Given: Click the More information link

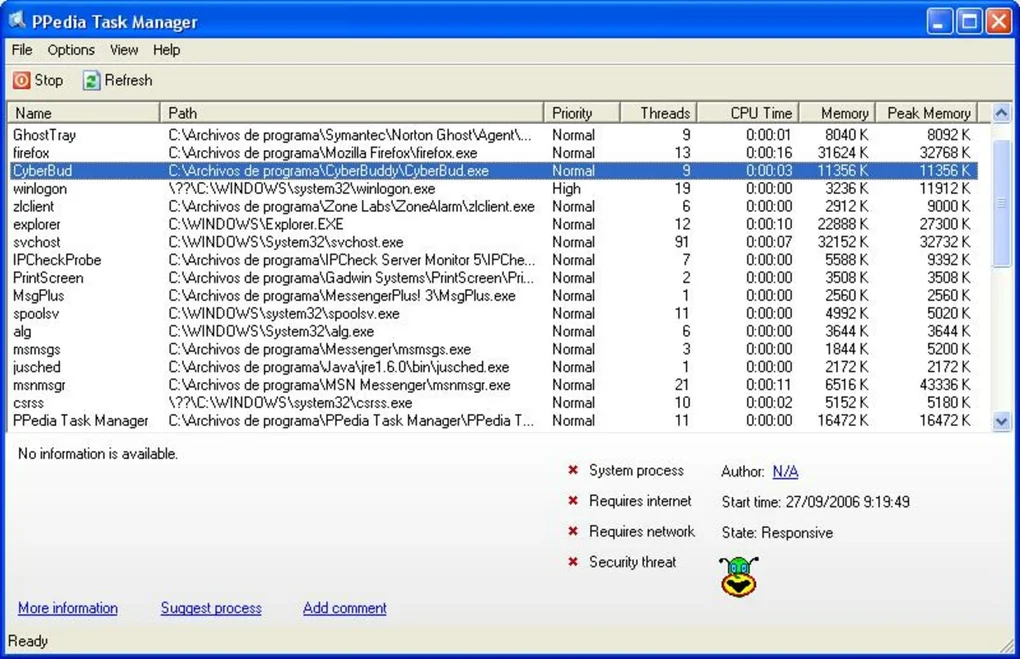Looking at the screenshot, I should (67, 608).
